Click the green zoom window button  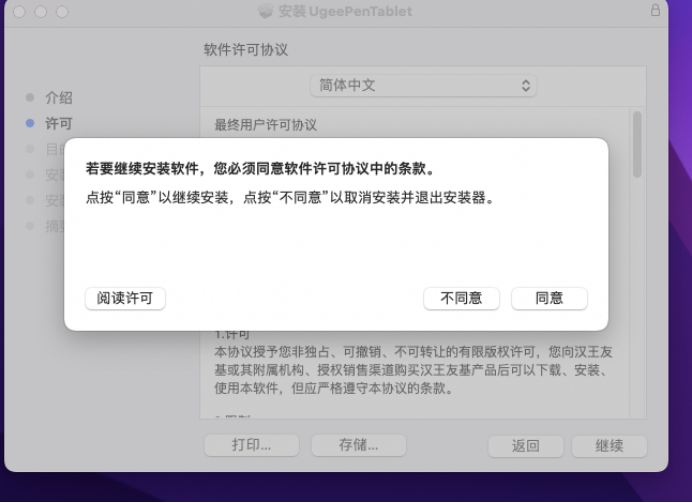tap(62, 11)
